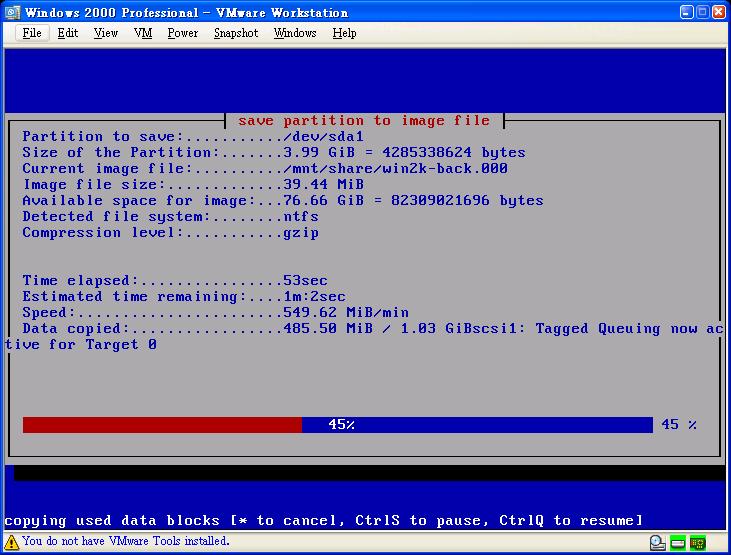Click the 39.44 MiB image file size
Screen dimensions: 731x555
(x=323, y=184)
